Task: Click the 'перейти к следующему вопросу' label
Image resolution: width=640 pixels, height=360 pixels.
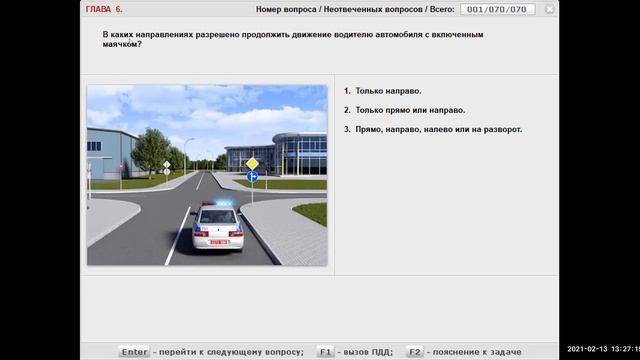Action: point(231,352)
